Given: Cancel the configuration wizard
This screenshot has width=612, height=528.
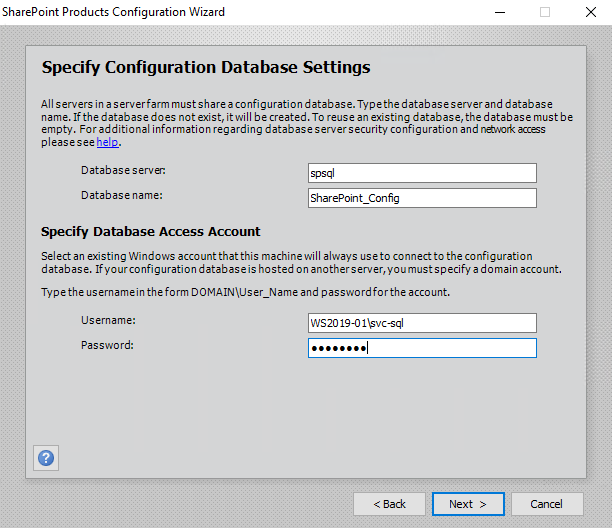Looking at the screenshot, I should tap(547, 504).
